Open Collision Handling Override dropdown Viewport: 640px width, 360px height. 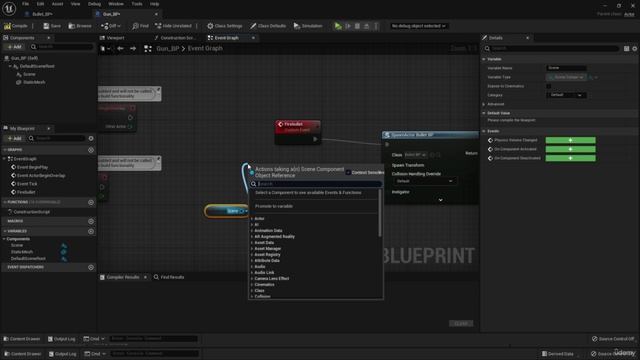coord(424,181)
